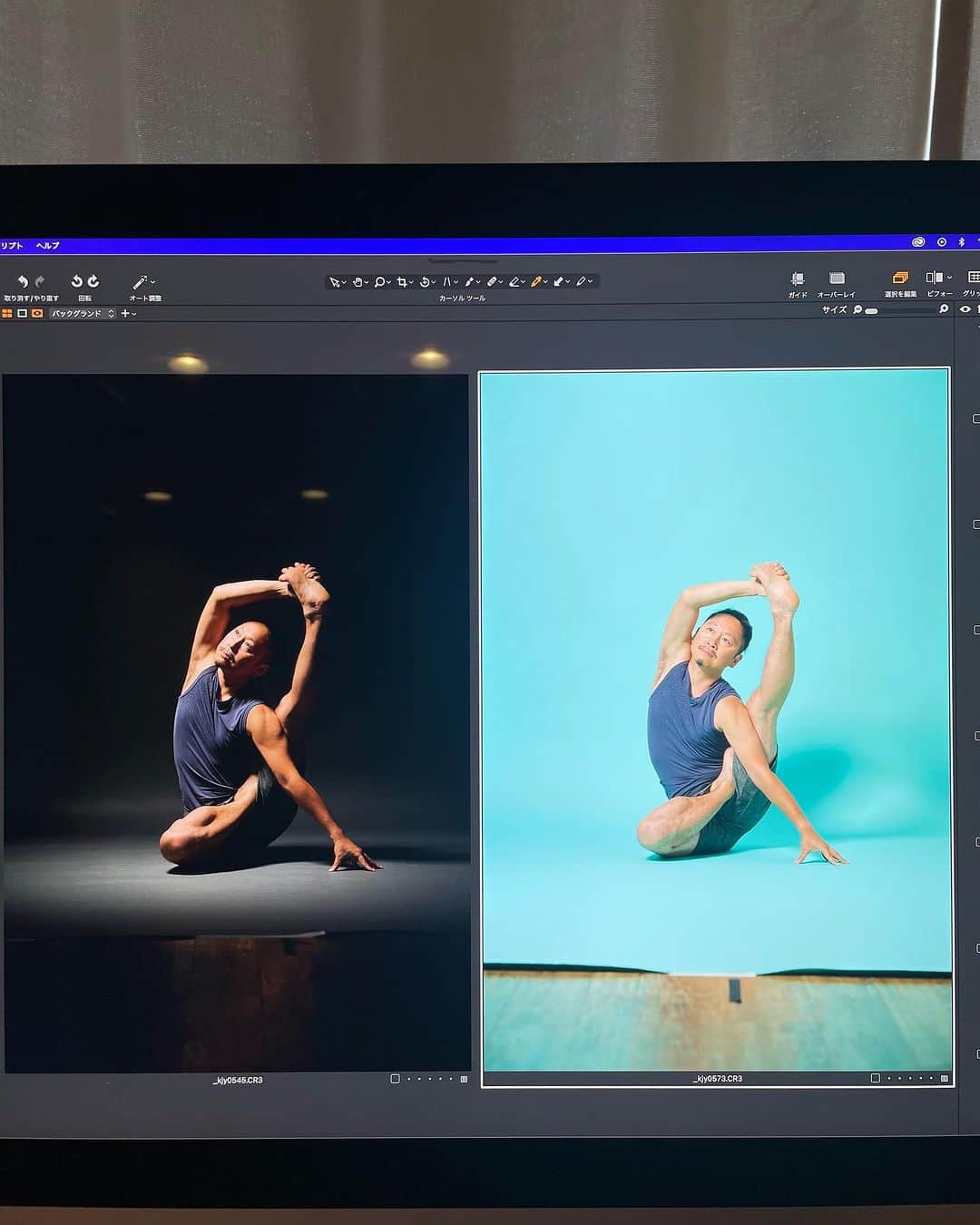This screenshot has width=980, height=1225.
Task: Toggle the orange proofing eye icon
Action: point(37,313)
